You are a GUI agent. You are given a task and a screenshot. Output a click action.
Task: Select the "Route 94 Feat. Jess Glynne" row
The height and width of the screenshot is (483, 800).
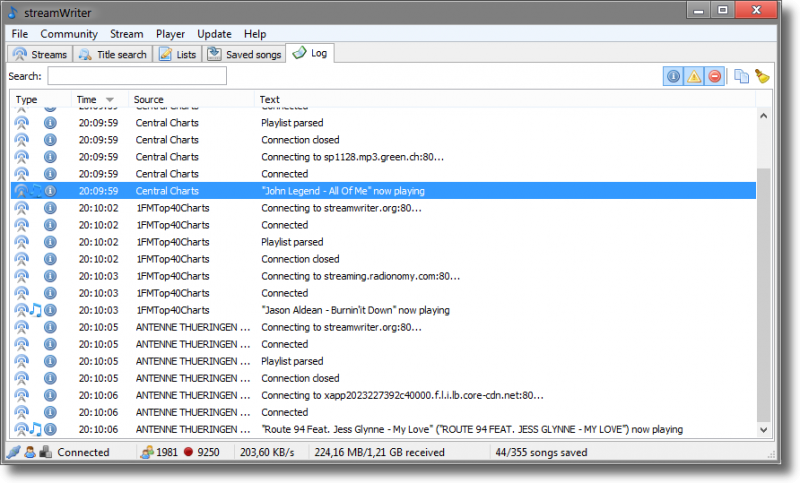[x=383, y=429]
